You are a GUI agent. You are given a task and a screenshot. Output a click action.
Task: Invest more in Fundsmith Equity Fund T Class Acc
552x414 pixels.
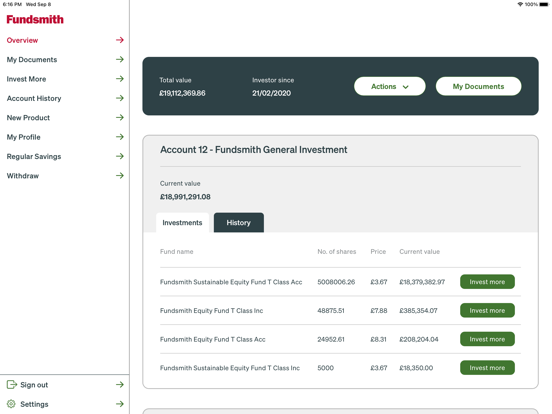(487, 339)
